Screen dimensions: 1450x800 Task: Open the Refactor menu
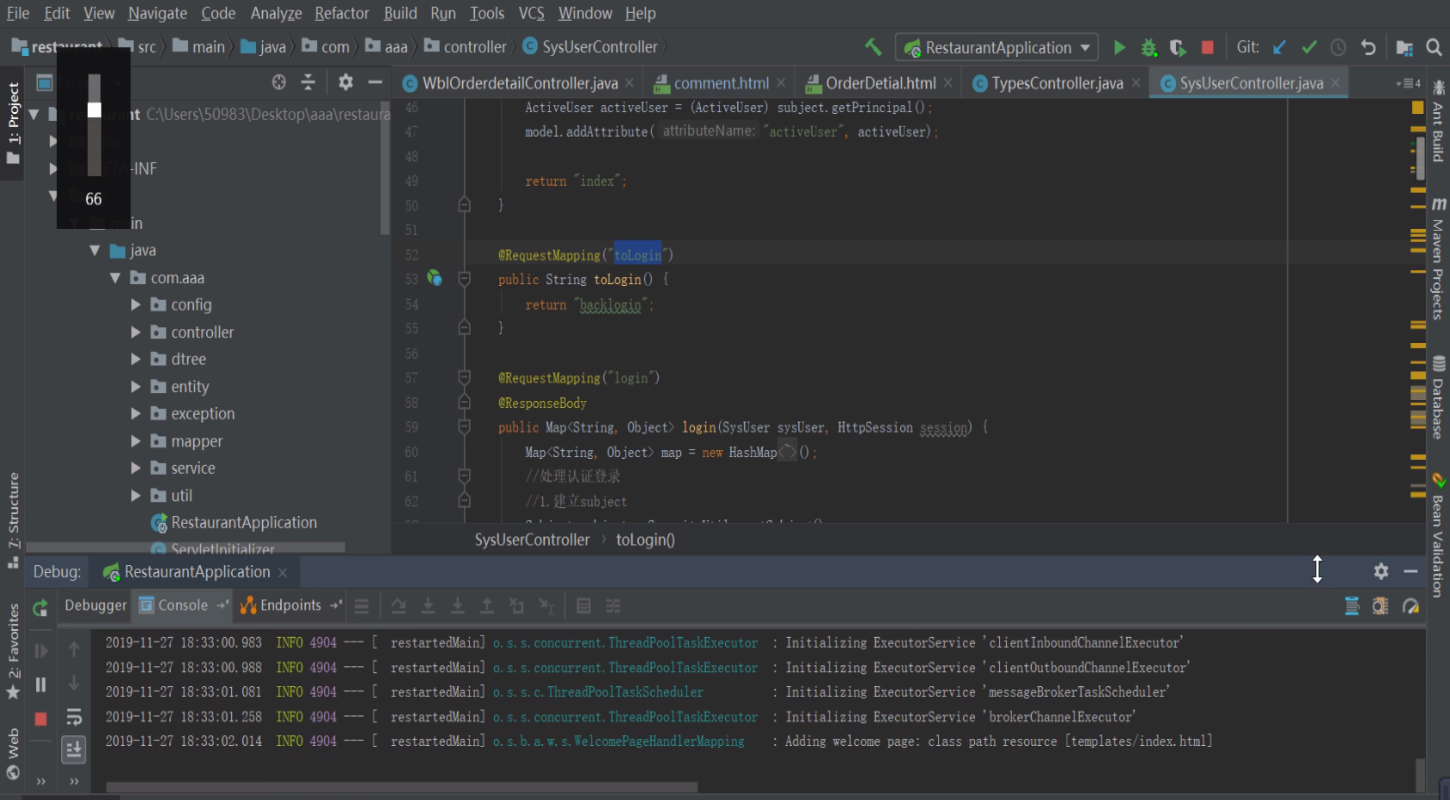(x=342, y=13)
